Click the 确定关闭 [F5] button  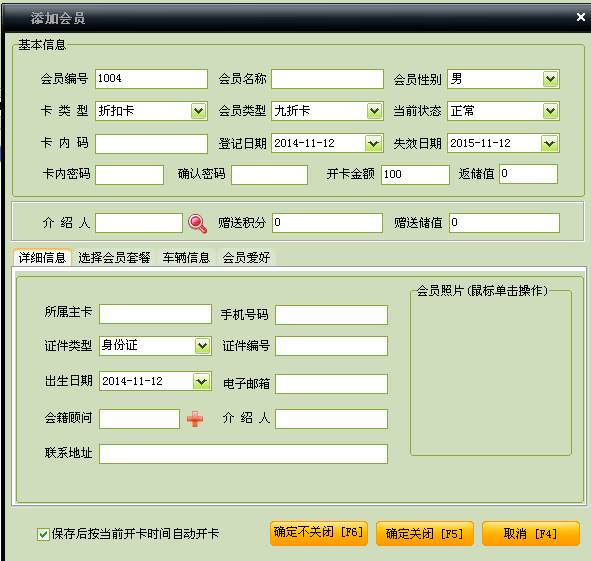point(424,533)
